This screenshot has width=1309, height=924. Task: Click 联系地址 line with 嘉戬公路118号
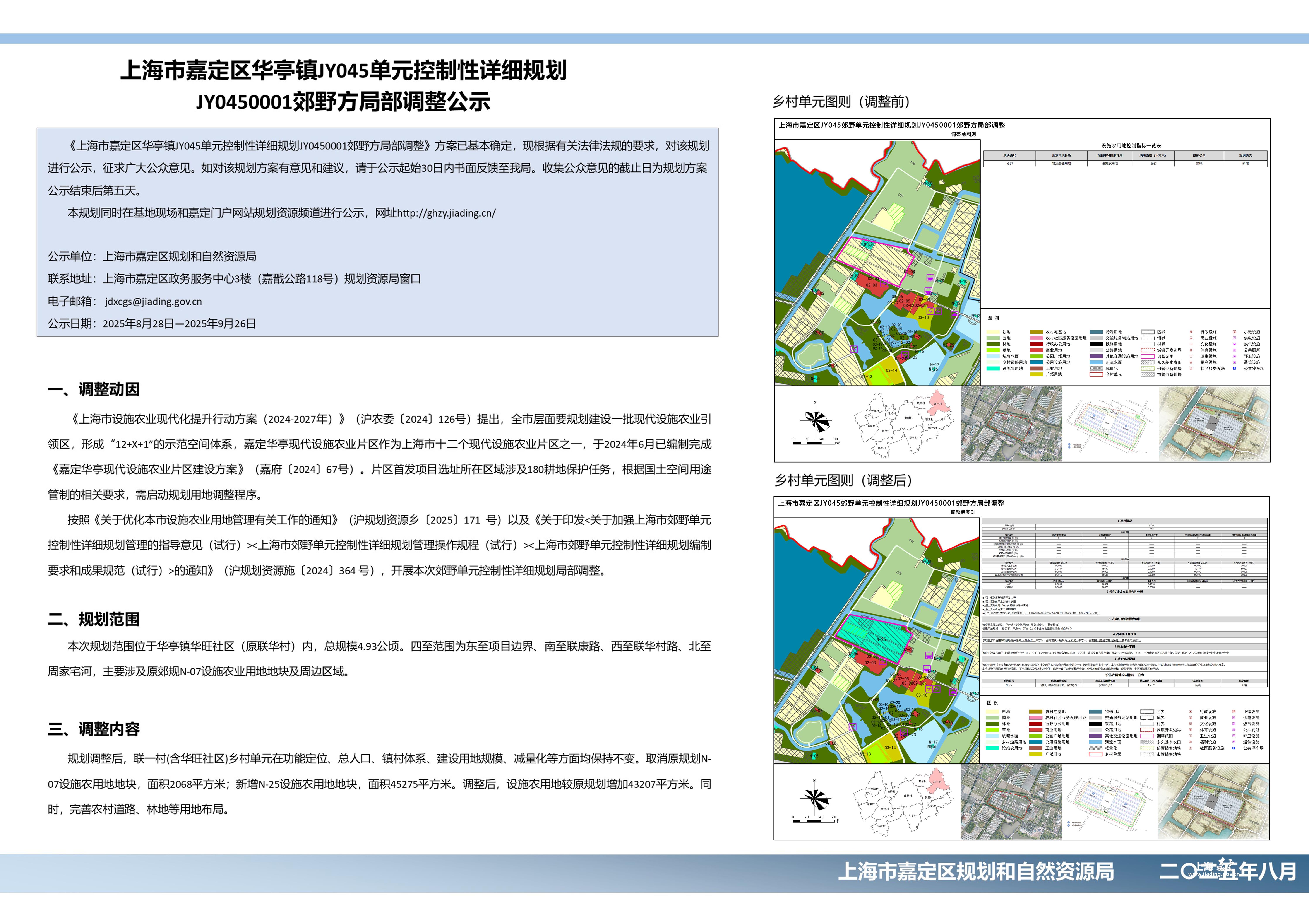(x=234, y=279)
